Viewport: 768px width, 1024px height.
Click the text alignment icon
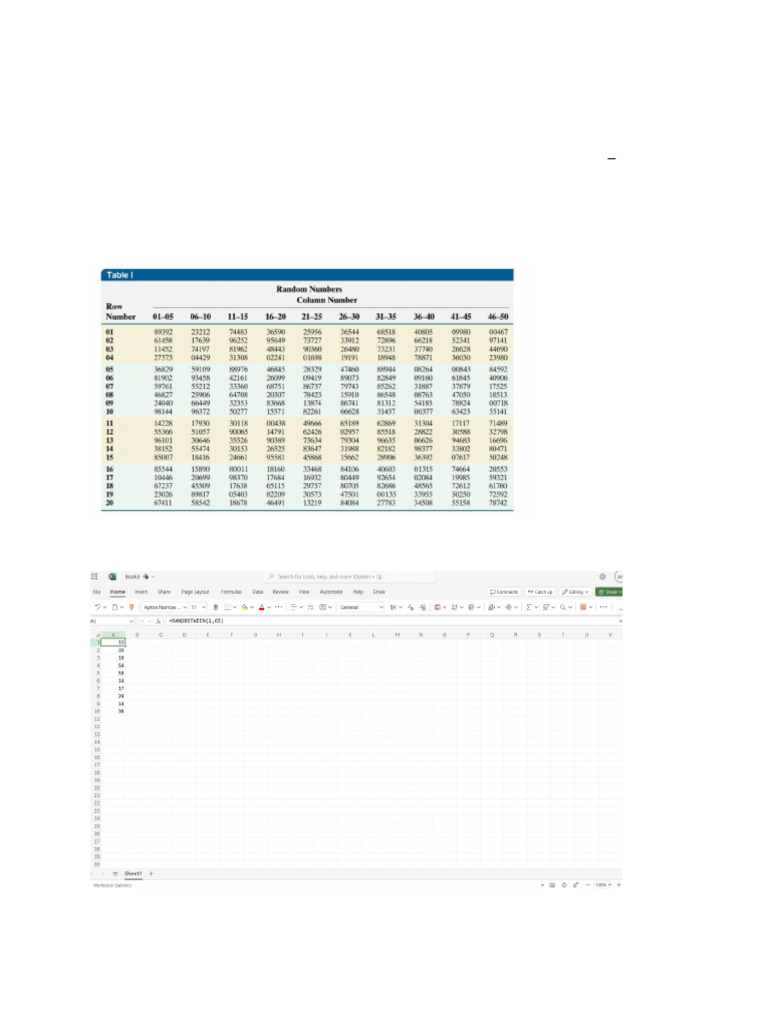click(x=294, y=607)
